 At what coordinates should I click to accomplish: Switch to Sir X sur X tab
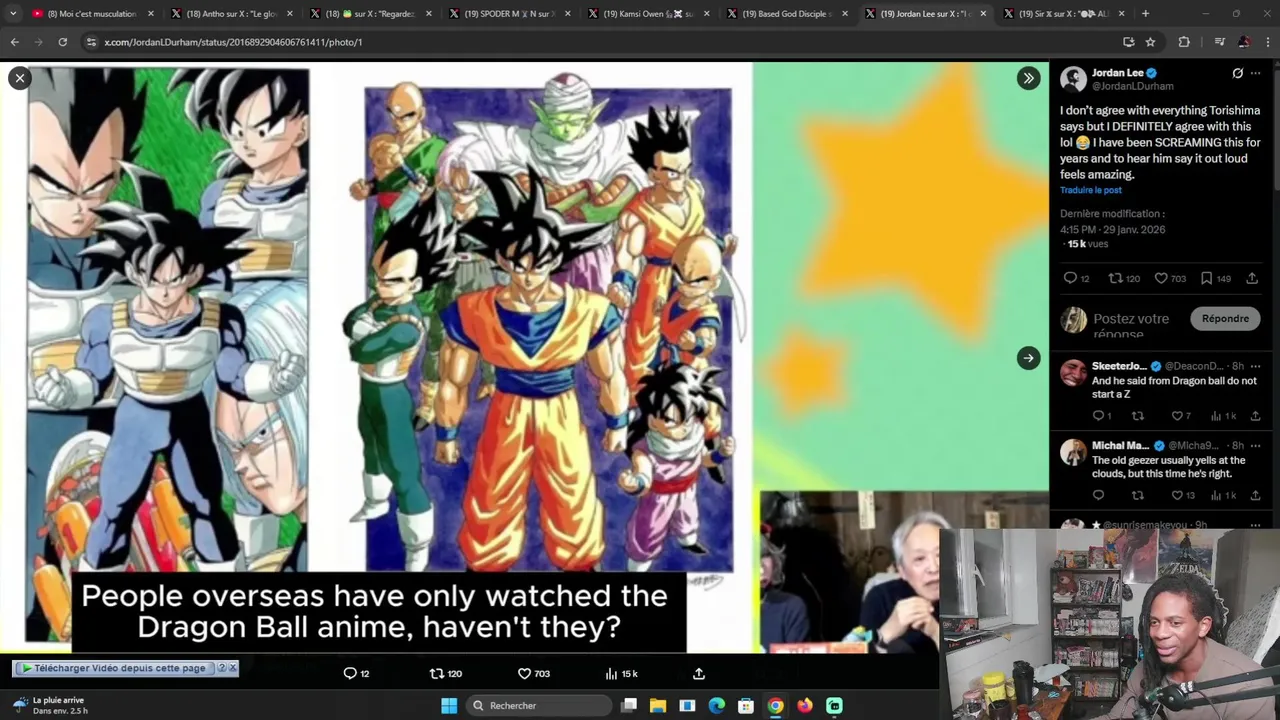(1065, 14)
